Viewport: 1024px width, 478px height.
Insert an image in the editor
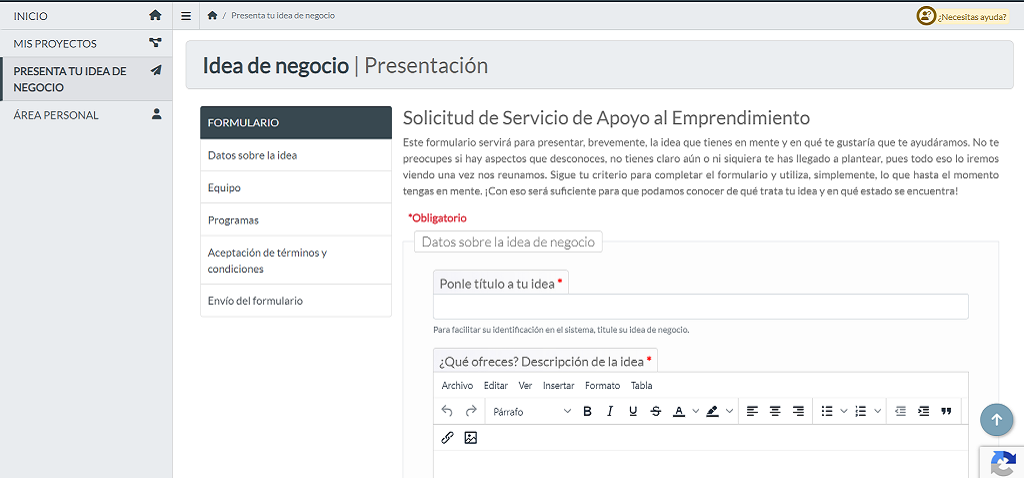coord(471,438)
